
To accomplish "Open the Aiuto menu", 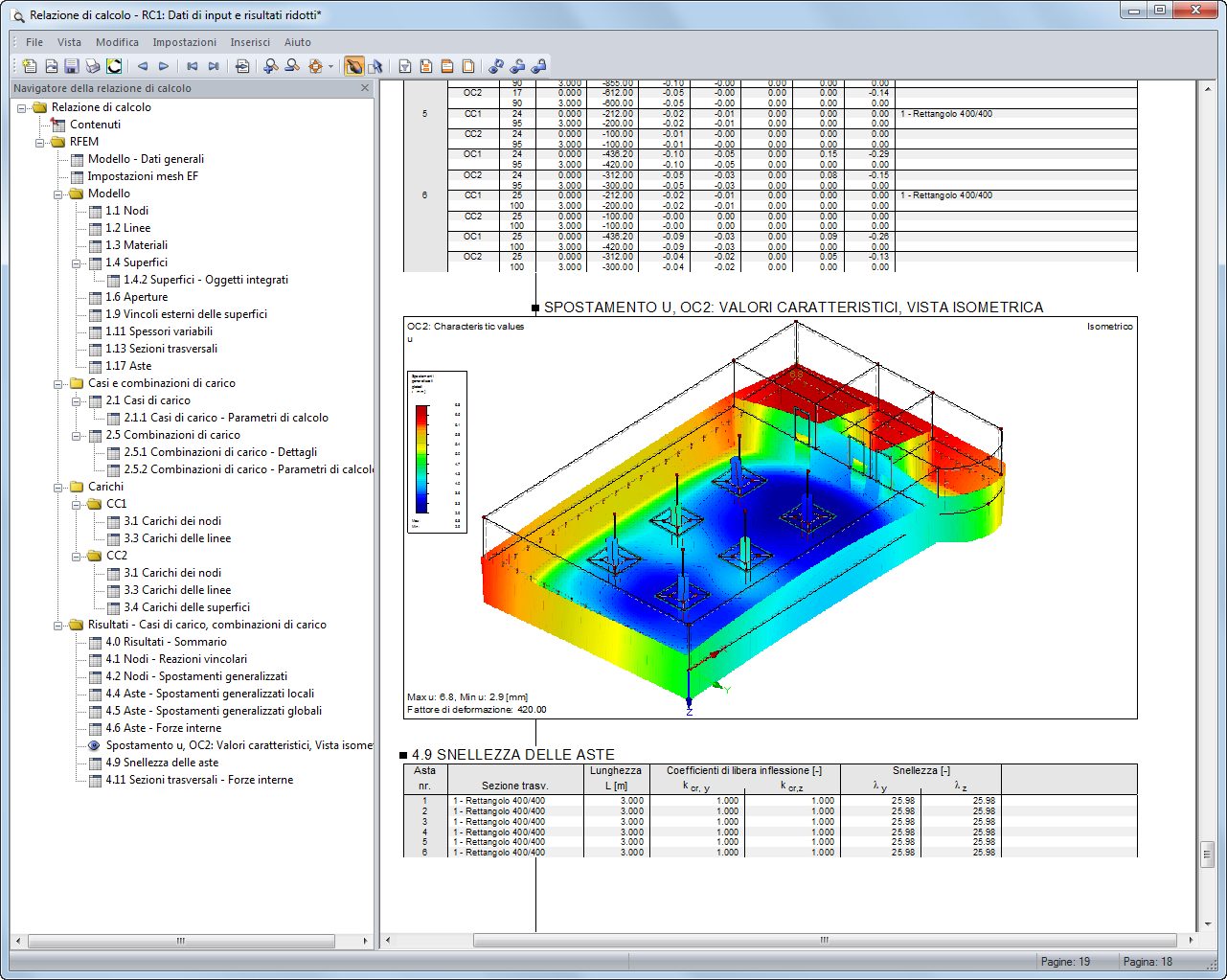I will (298, 42).
